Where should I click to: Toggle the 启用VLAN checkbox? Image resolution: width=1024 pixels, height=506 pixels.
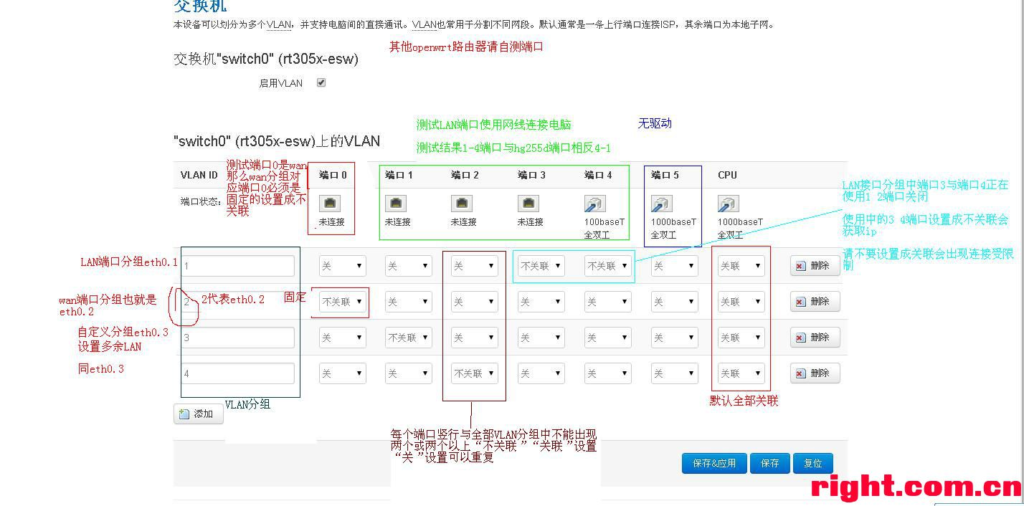[321, 83]
